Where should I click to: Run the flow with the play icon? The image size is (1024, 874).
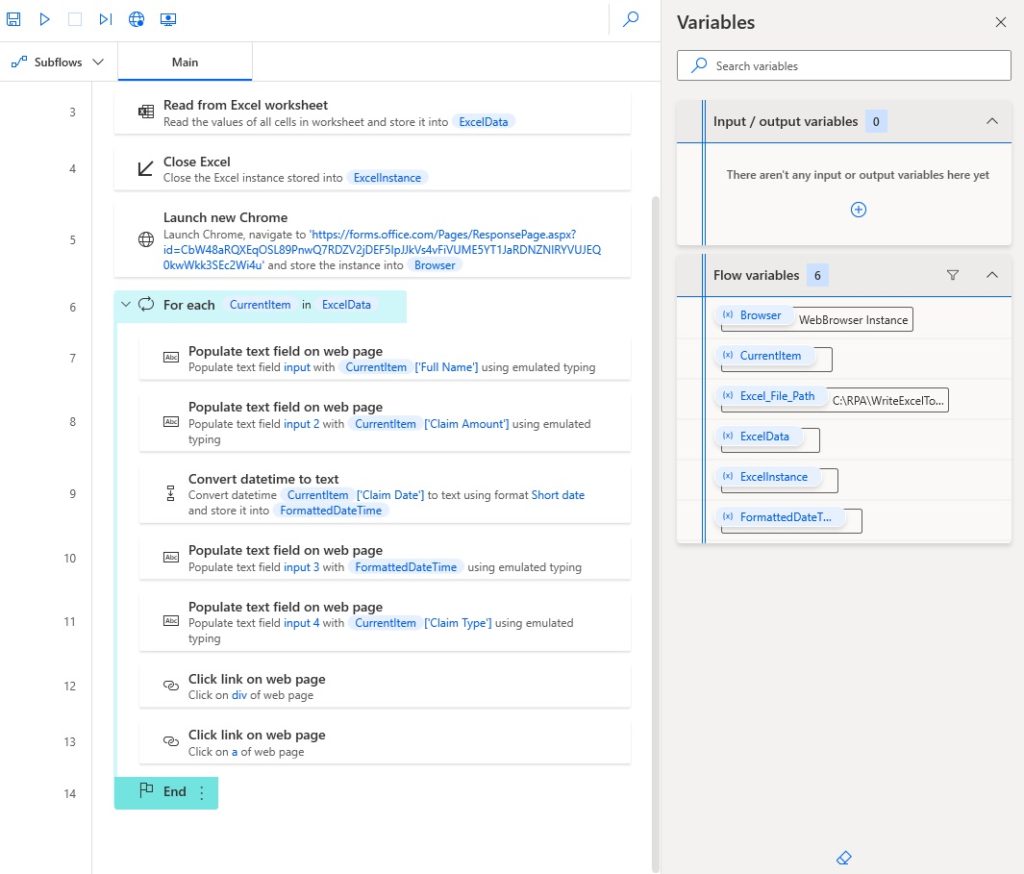[x=44, y=19]
